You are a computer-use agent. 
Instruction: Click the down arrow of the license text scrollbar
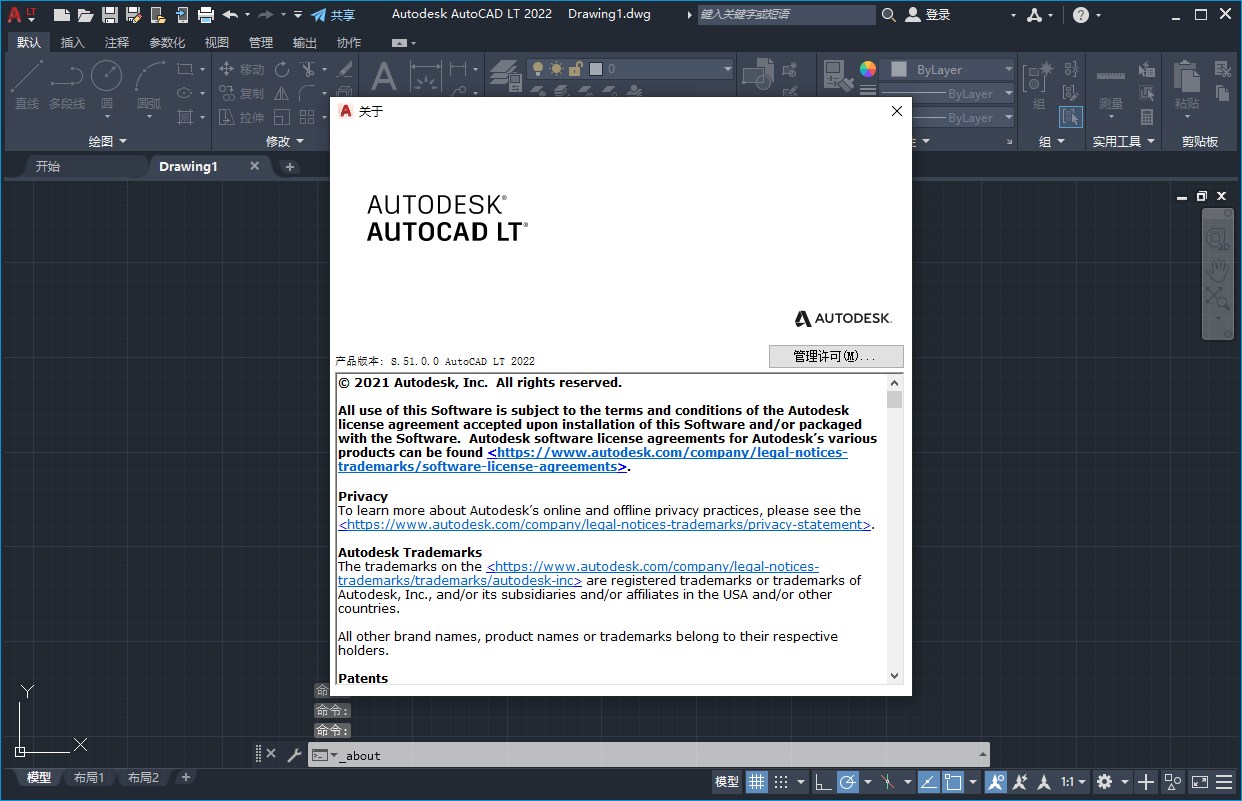tap(894, 676)
